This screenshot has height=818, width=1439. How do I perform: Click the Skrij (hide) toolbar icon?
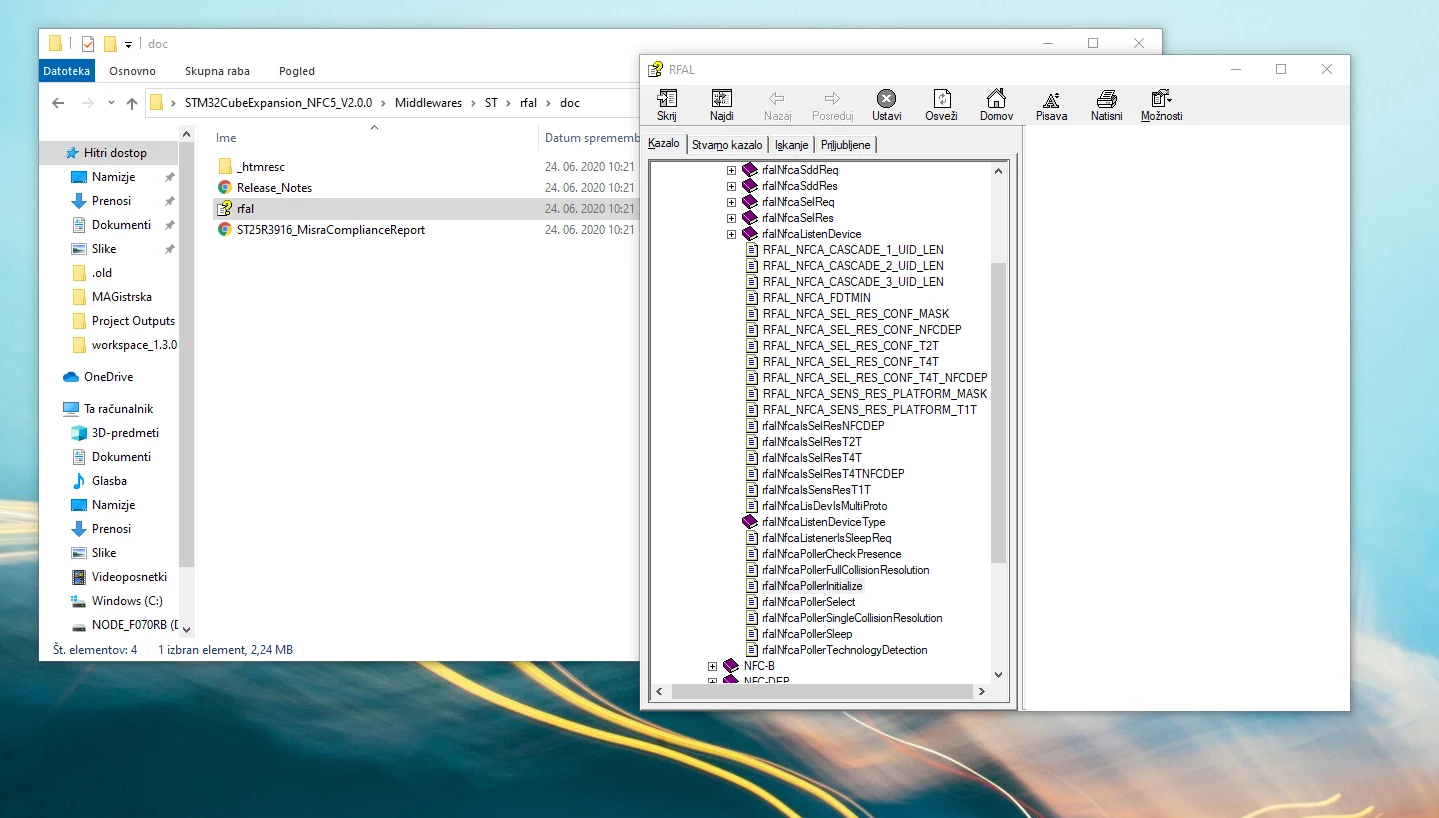[x=667, y=98]
